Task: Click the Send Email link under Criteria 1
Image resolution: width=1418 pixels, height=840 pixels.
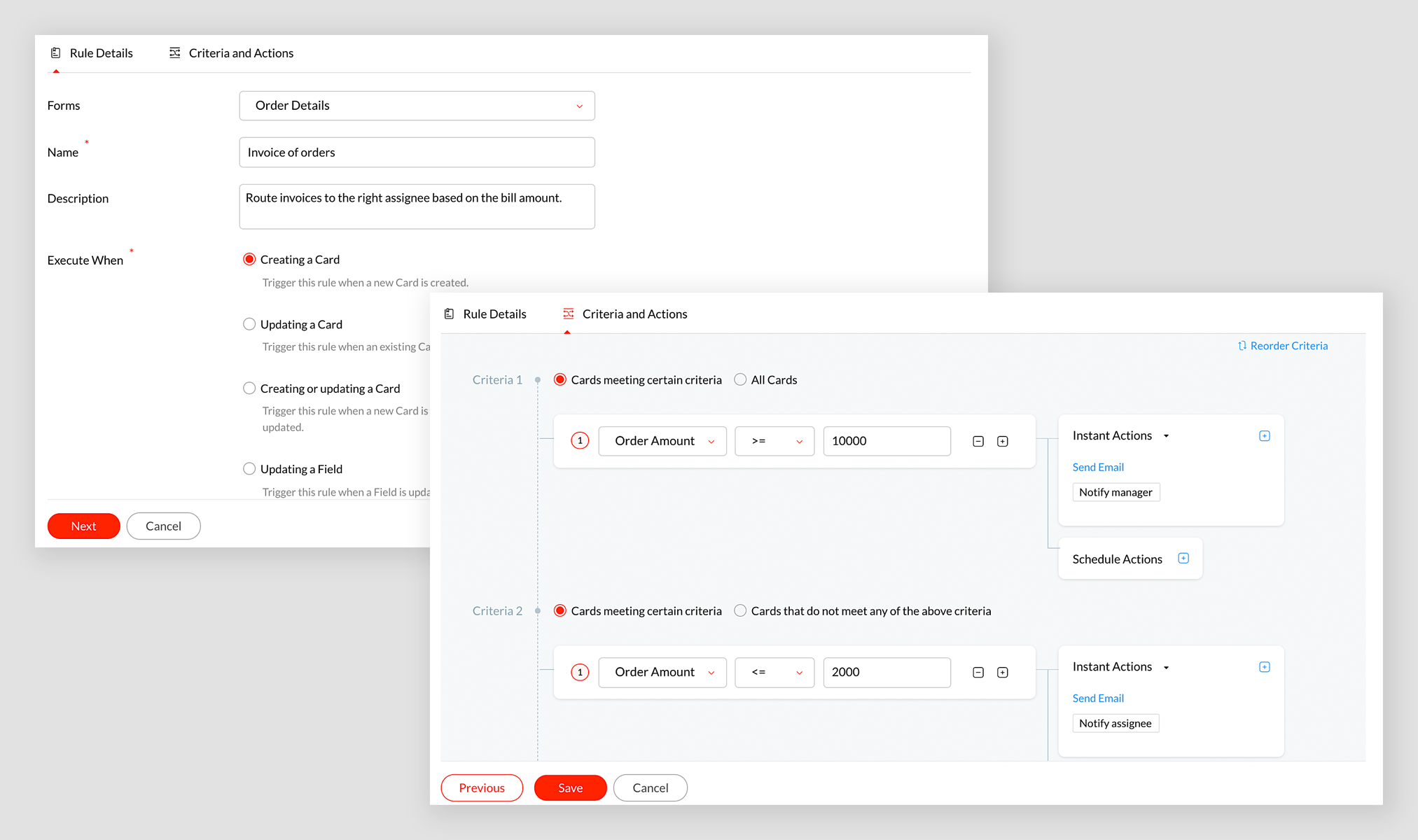Action: pos(1097,467)
